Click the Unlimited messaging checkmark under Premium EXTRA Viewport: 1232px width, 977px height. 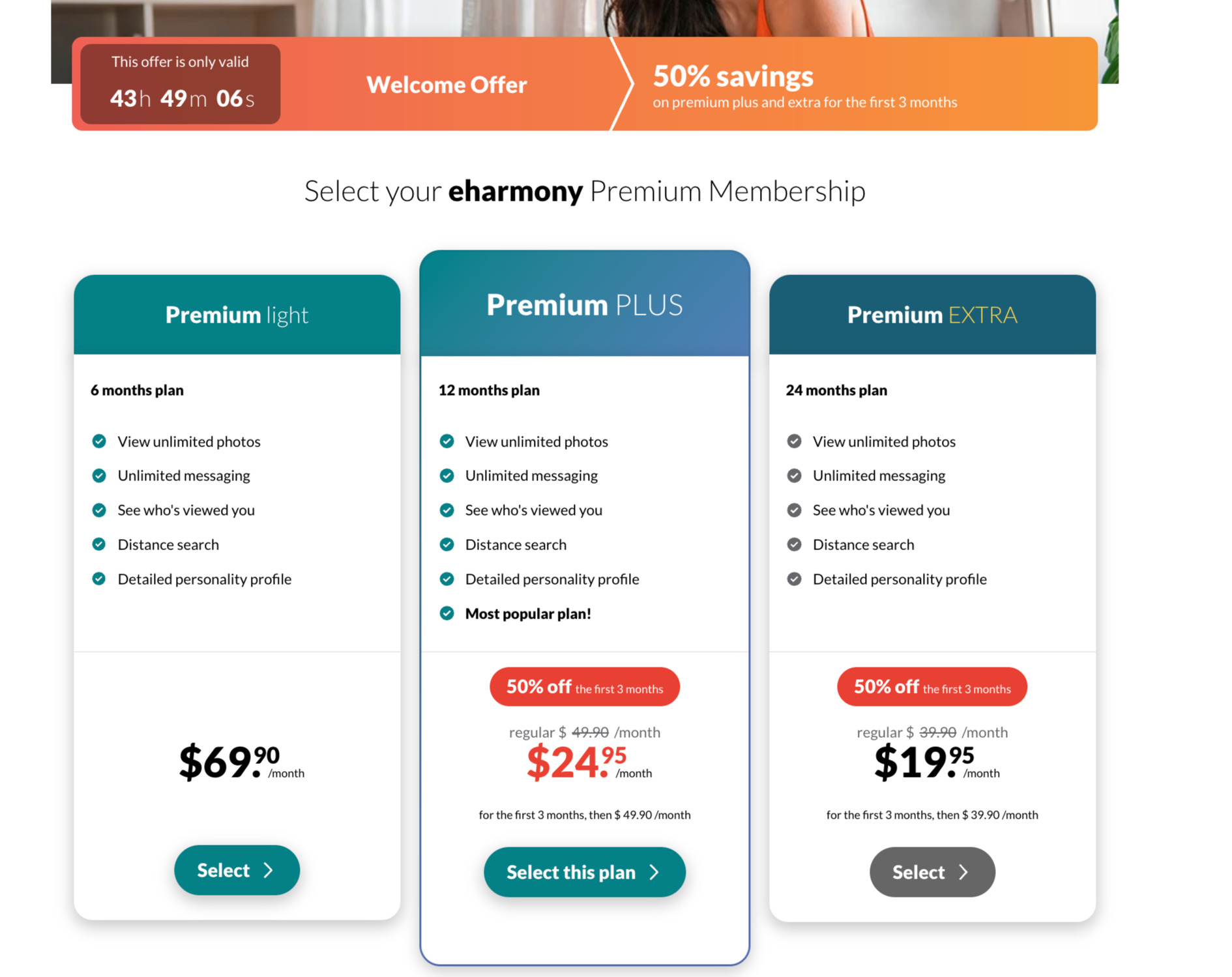coord(795,475)
